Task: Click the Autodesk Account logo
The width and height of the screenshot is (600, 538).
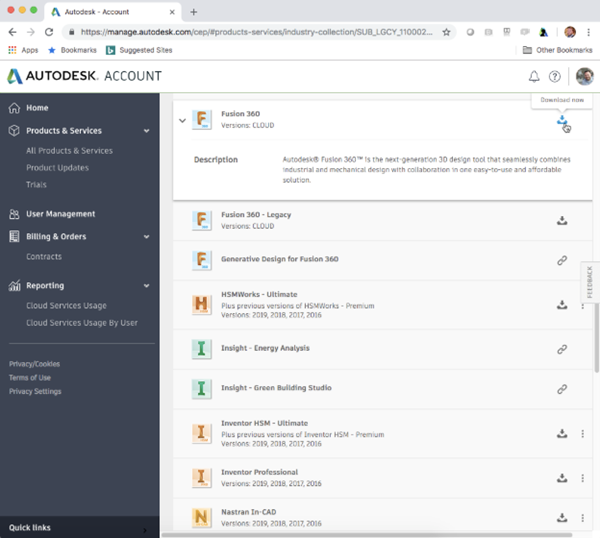Action: [x=84, y=76]
